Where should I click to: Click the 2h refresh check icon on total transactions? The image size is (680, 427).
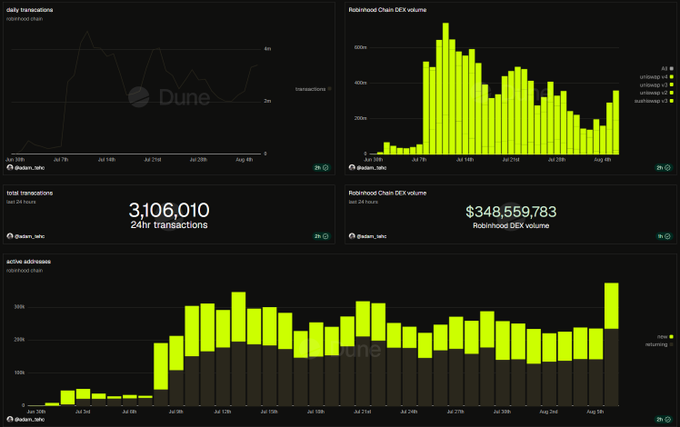tap(326, 236)
